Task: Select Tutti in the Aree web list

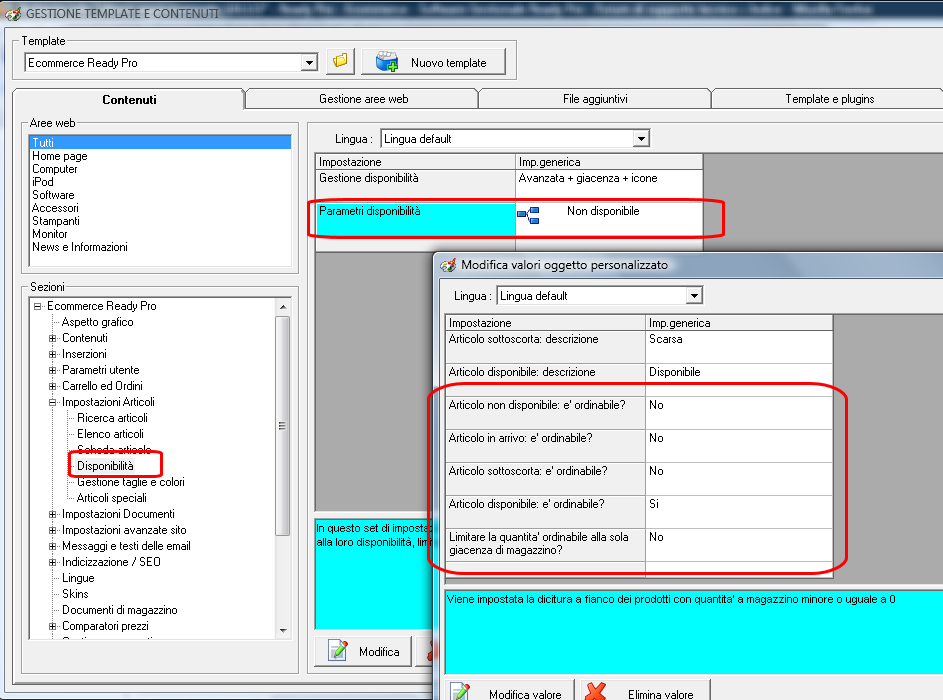Action: click(160, 143)
